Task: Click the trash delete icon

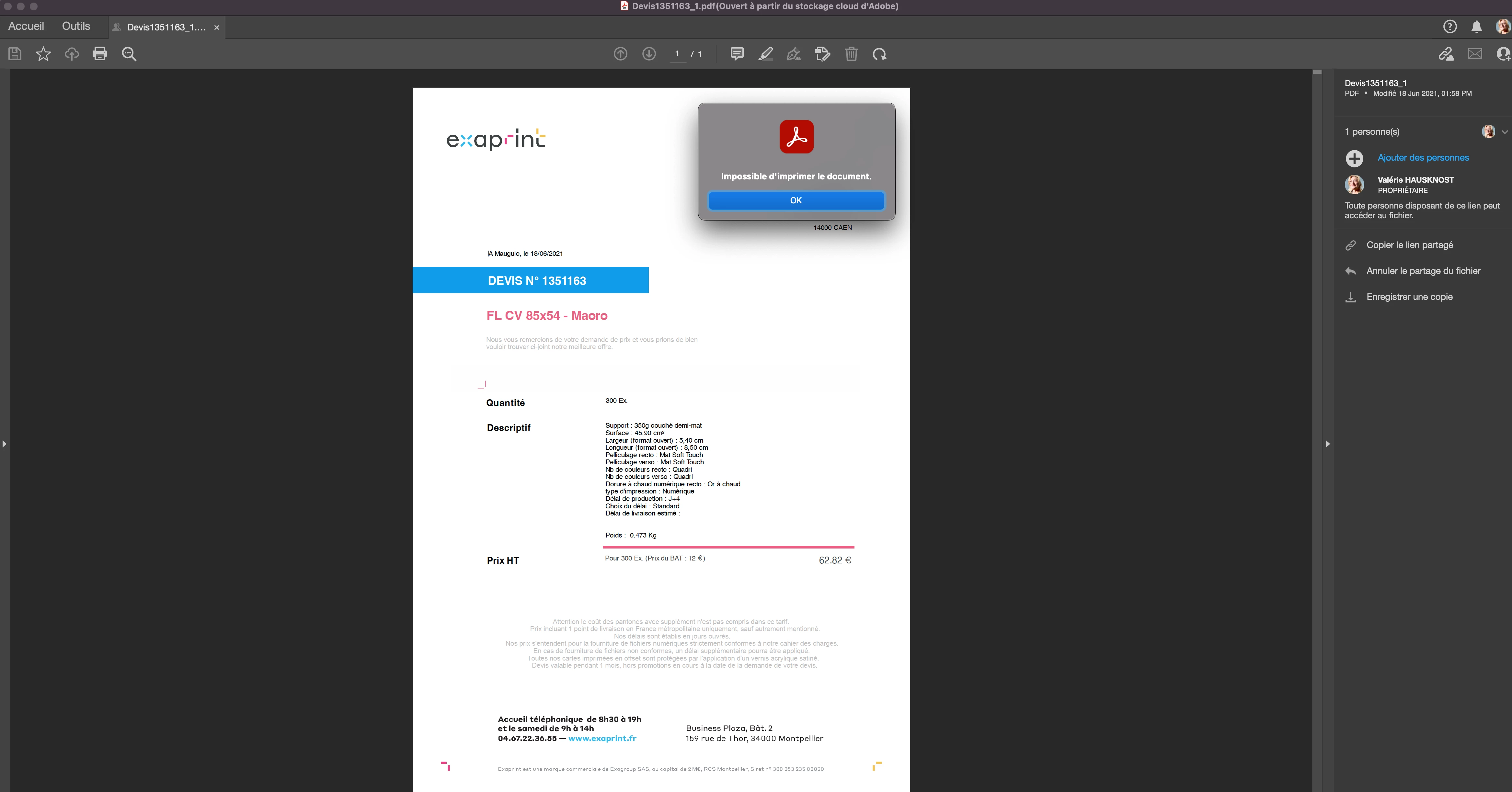Action: coord(851,54)
